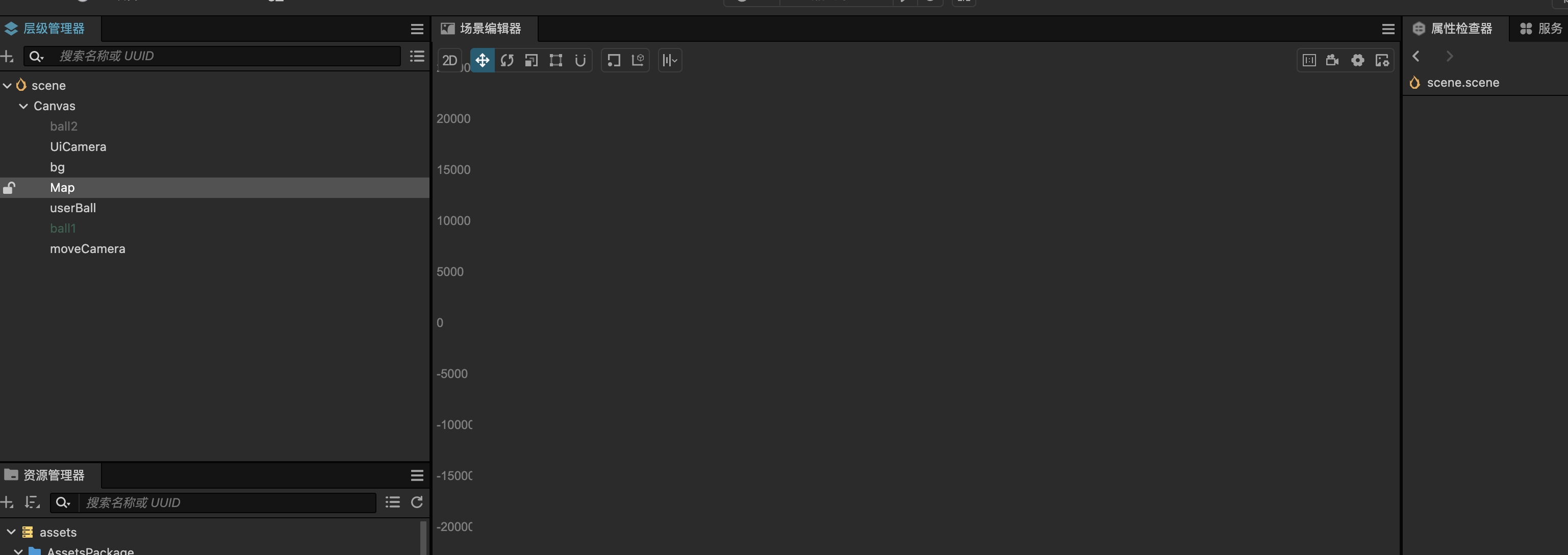Select the Move transform tool

[x=482, y=60]
